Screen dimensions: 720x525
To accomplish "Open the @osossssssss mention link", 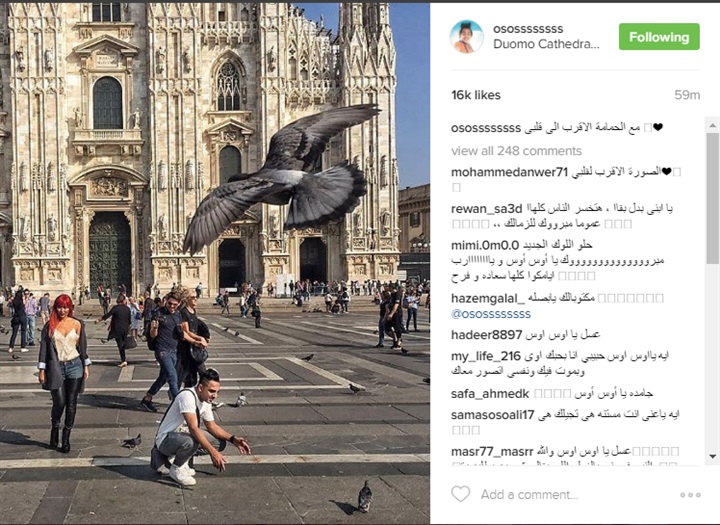I will point(490,314).
